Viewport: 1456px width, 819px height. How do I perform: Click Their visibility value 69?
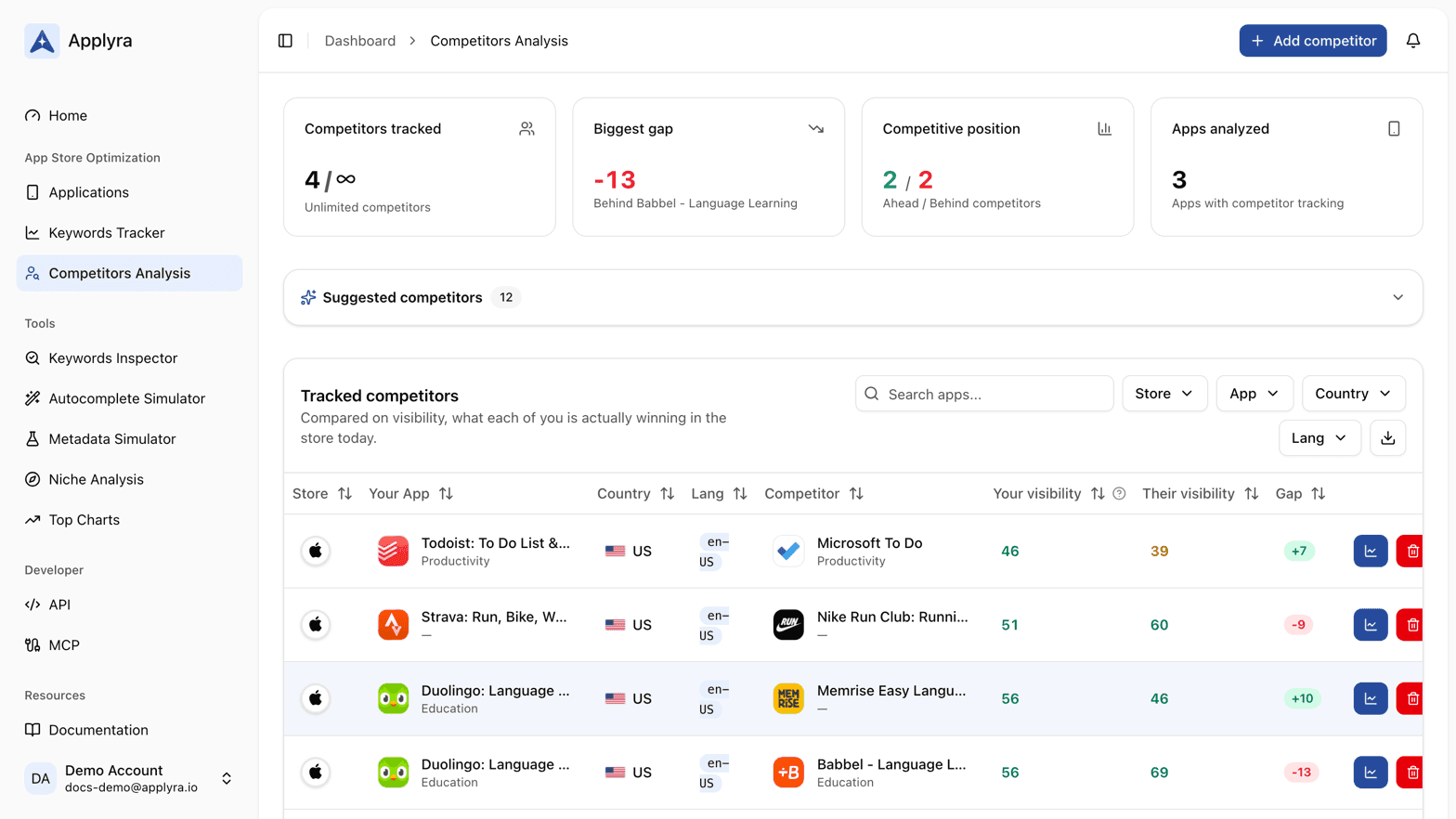1159,773
